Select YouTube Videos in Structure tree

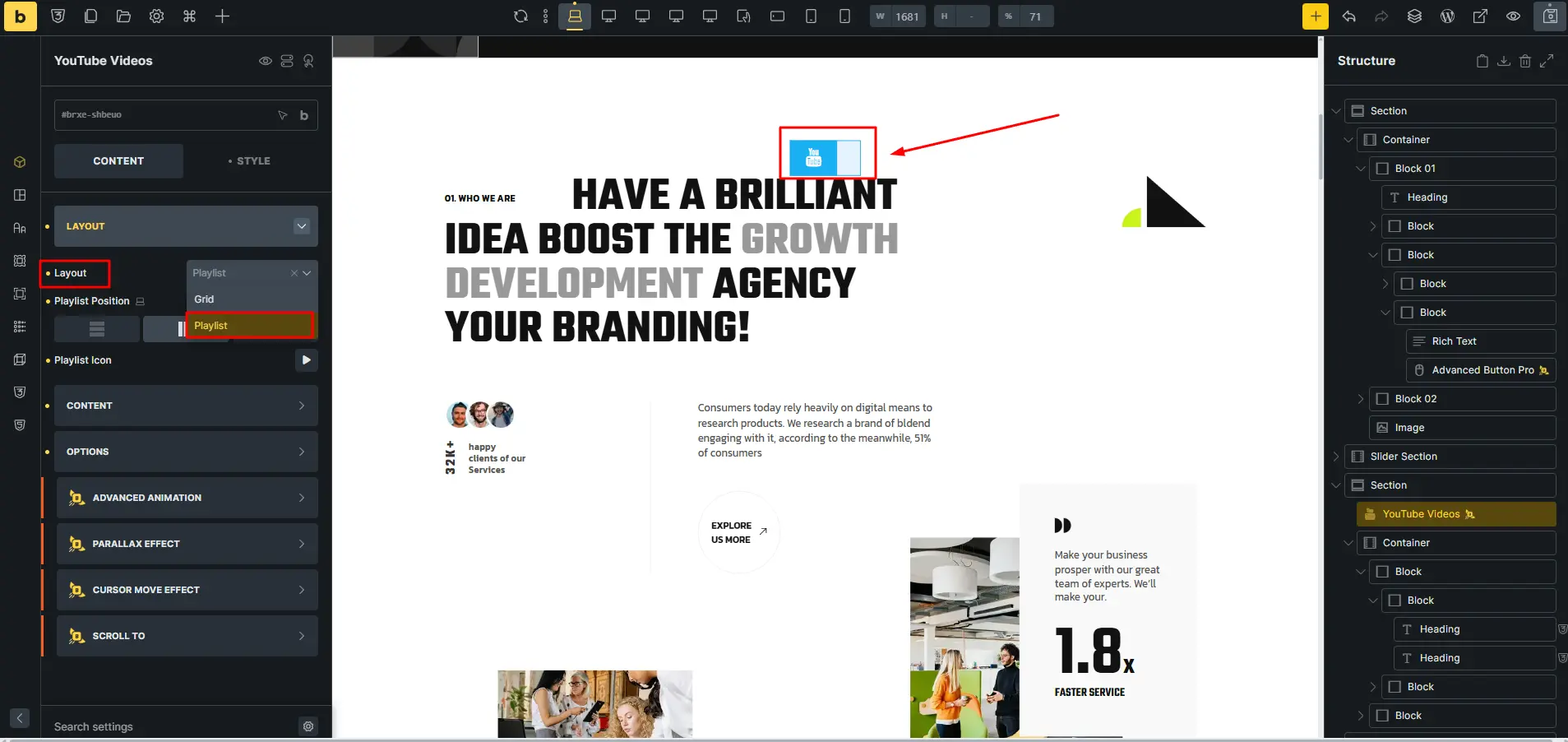(1456, 514)
